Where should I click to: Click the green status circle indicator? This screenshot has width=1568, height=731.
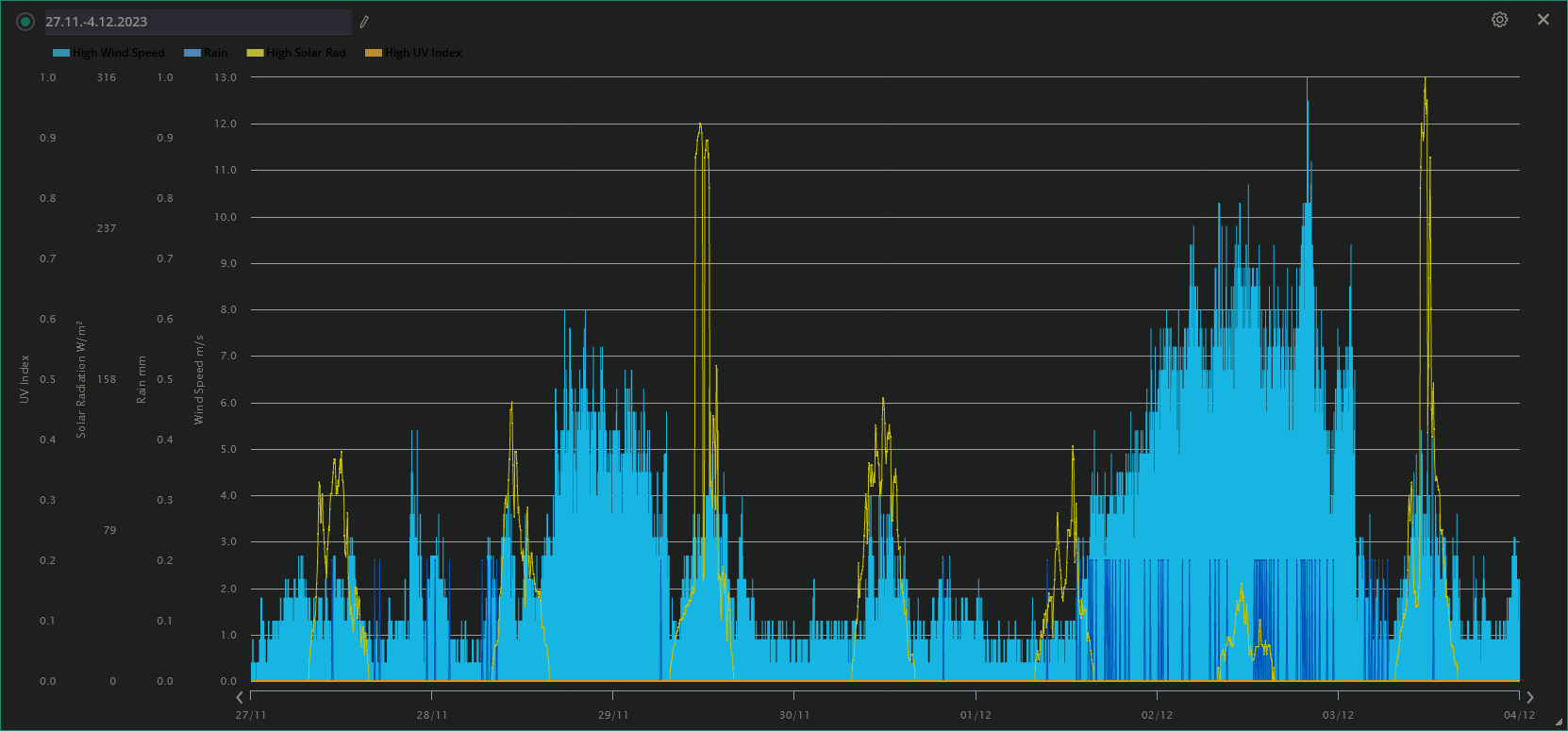pyautogui.click(x=25, y=22)
